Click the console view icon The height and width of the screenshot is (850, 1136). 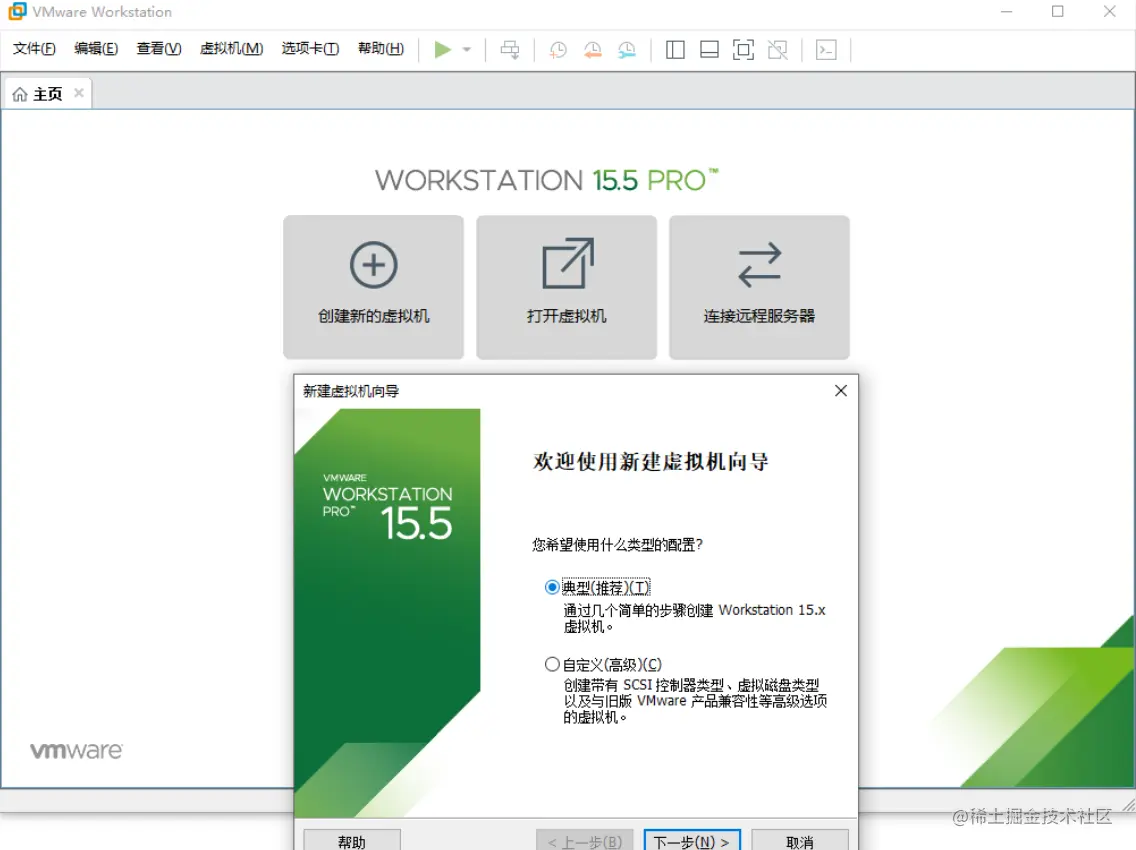tap(826, 50)
